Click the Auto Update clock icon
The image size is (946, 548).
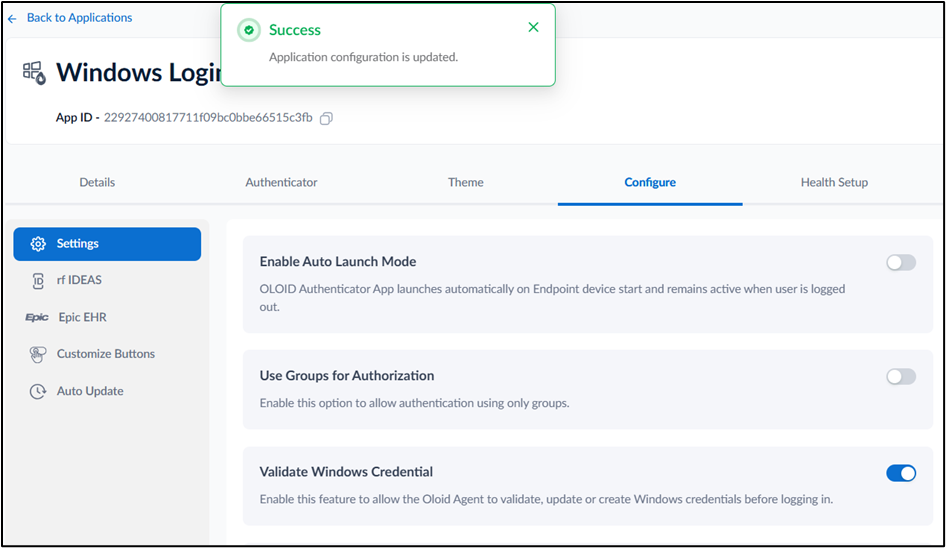37,392
